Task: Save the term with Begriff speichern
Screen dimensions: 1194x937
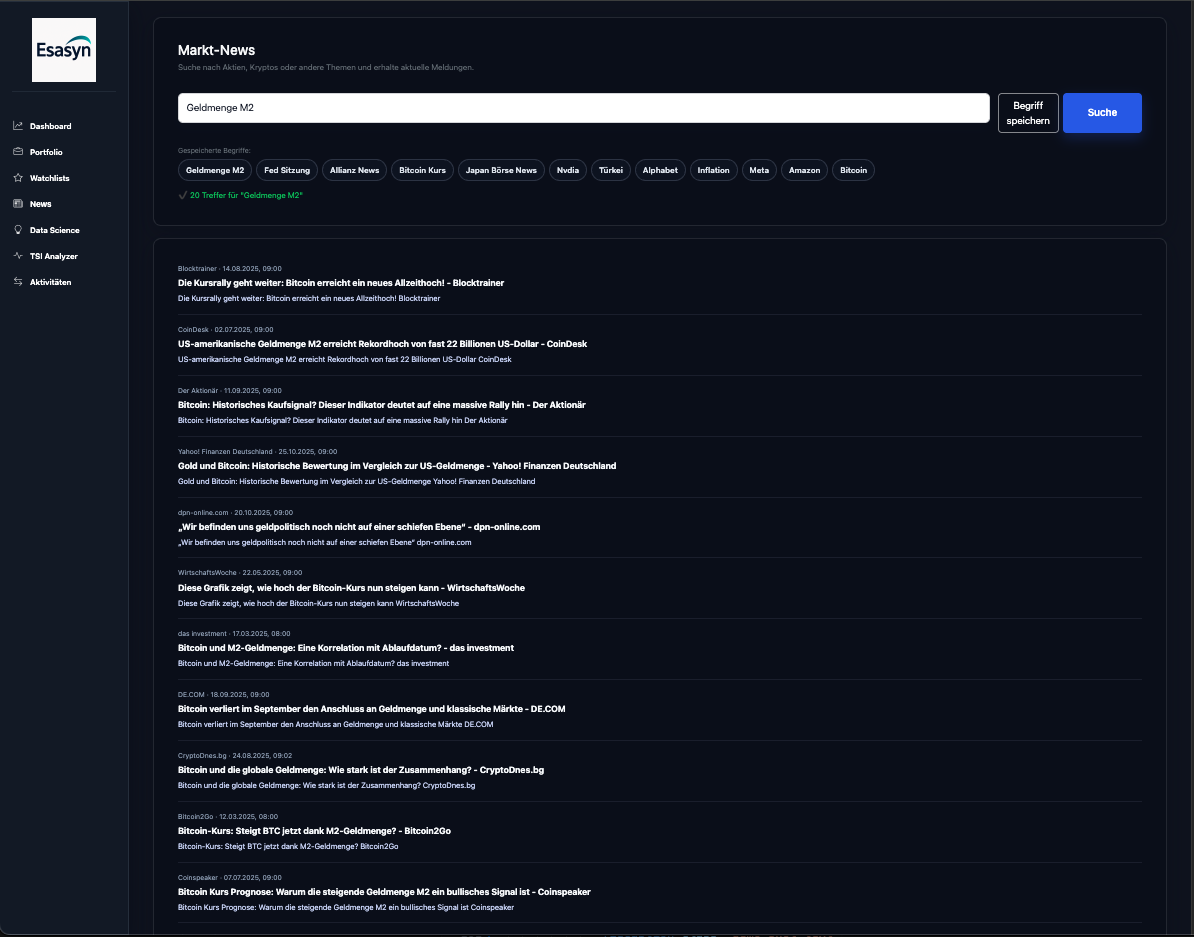Action: click(1028, 113)
